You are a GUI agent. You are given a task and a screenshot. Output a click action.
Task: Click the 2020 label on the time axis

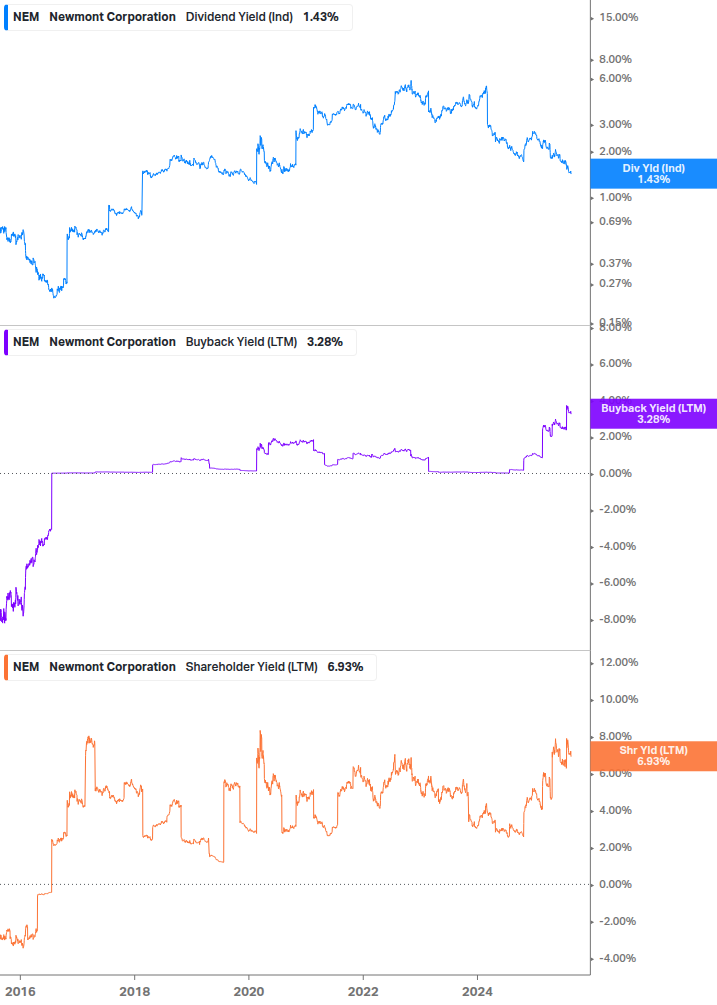point(249,992)
